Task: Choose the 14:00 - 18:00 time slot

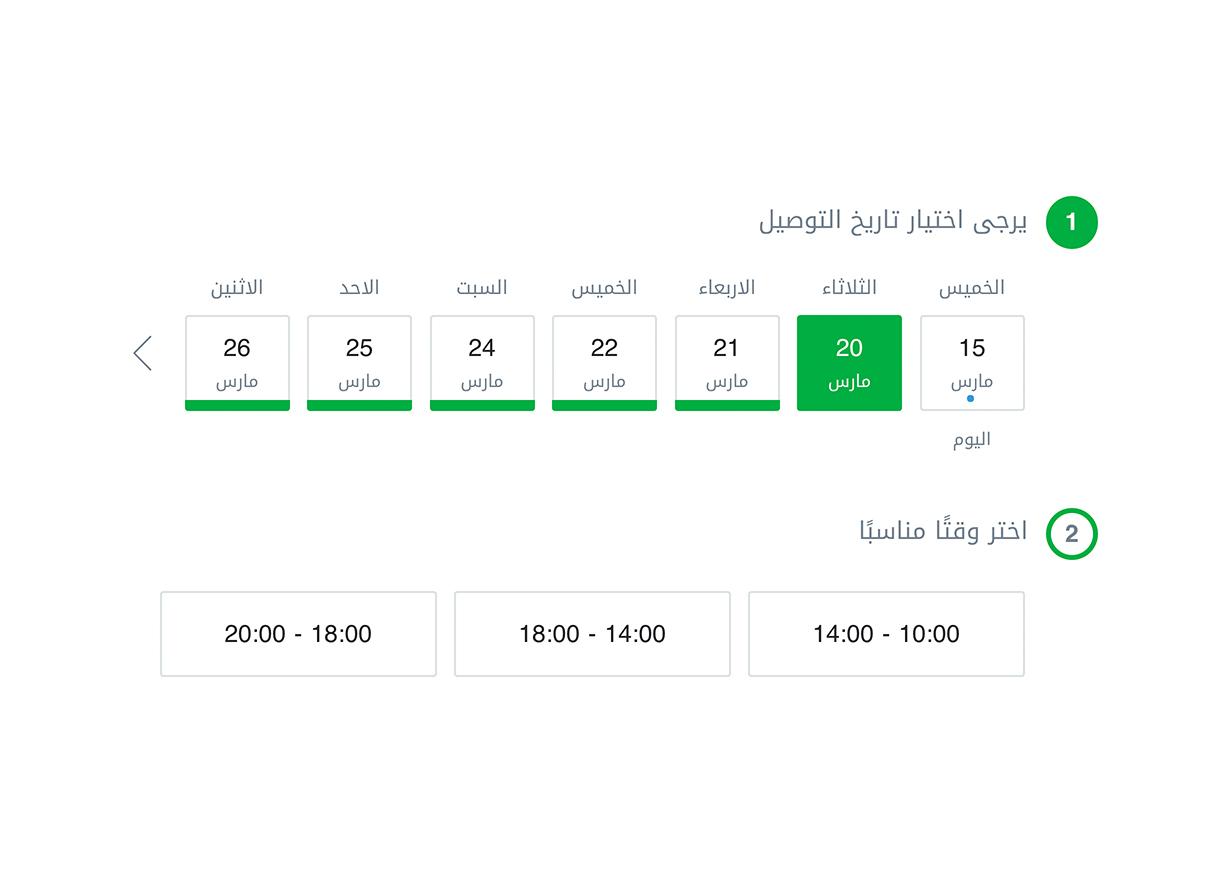Action: coord(592,634)
